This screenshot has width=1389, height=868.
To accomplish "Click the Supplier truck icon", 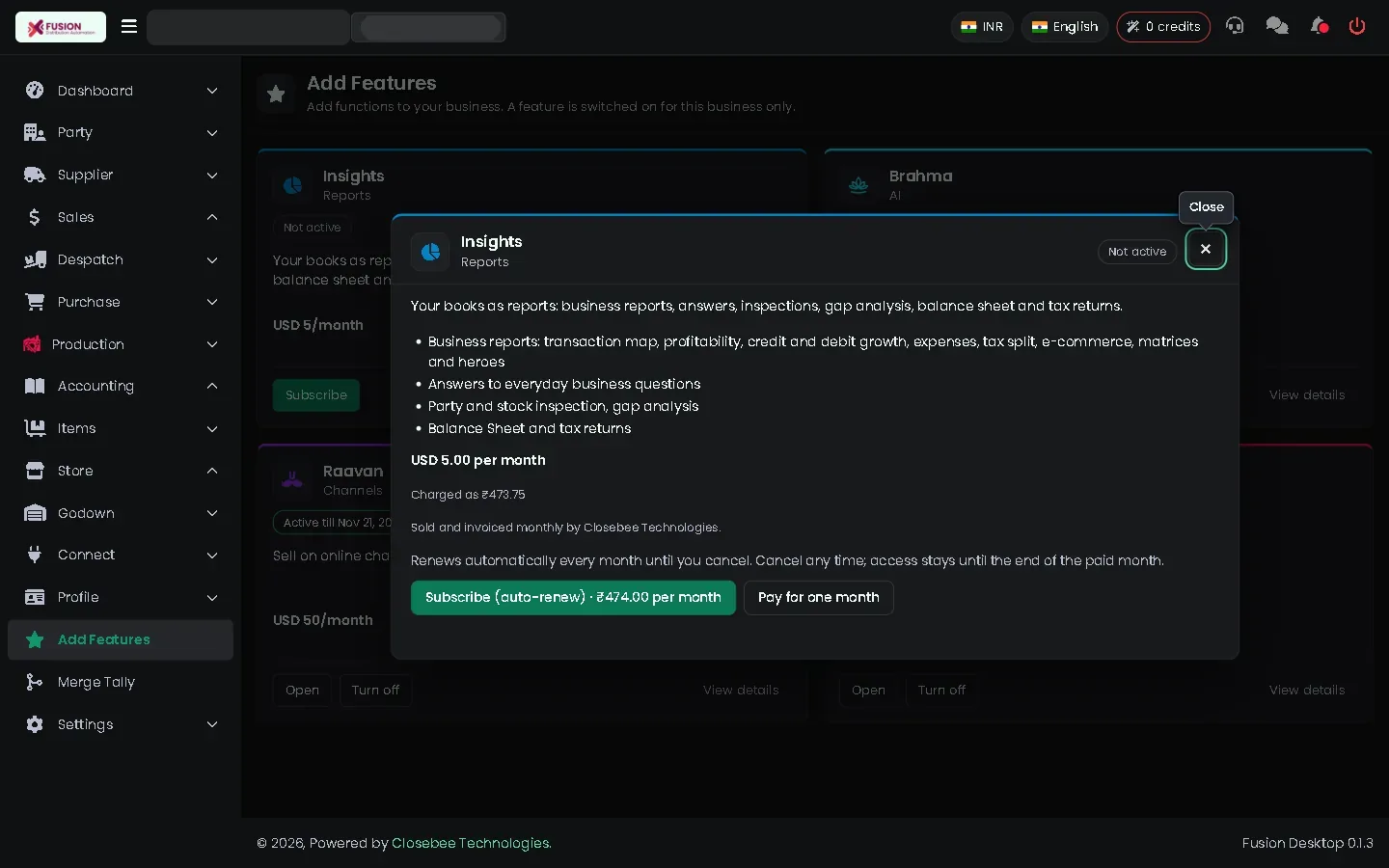I will pos(35,175).
